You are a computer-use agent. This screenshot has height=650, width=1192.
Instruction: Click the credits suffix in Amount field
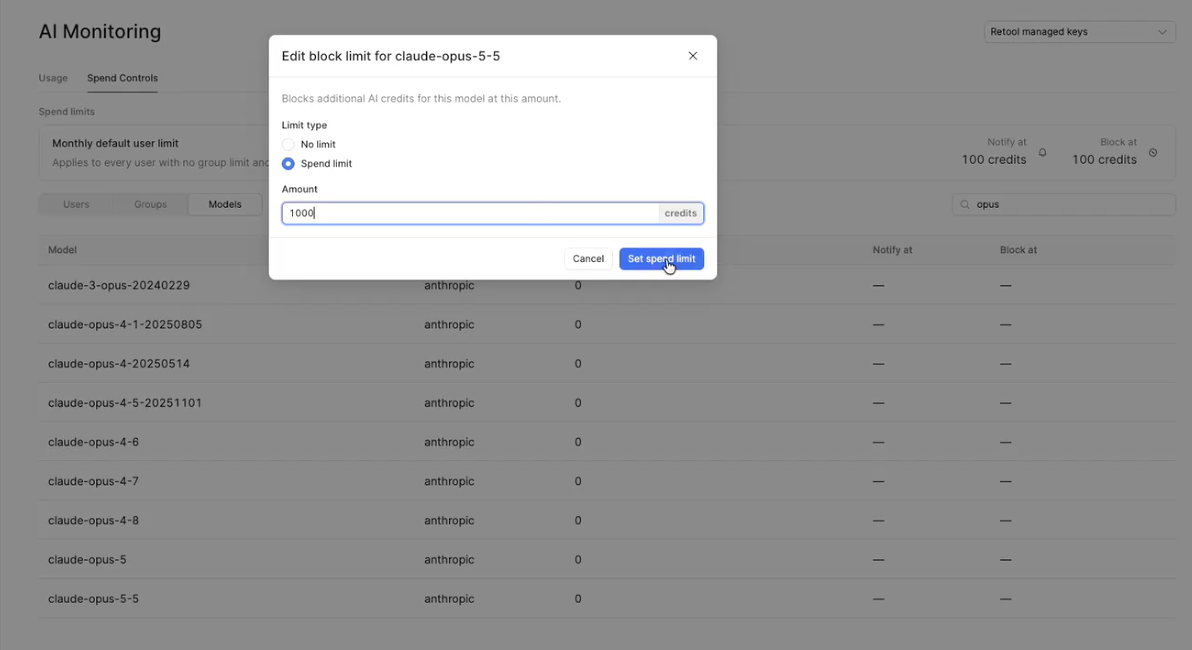(x=680, y=213)
